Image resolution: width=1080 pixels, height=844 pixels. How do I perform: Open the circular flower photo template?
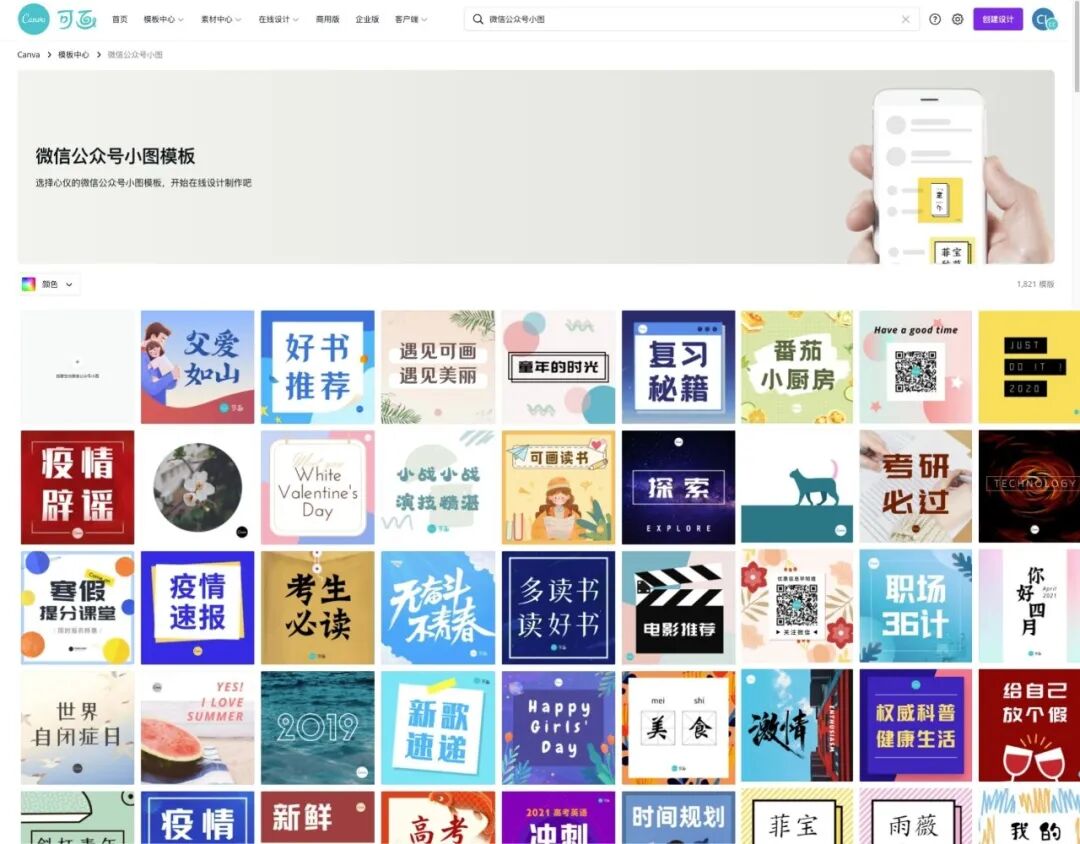pyautogui.click(x=198, y=487)
